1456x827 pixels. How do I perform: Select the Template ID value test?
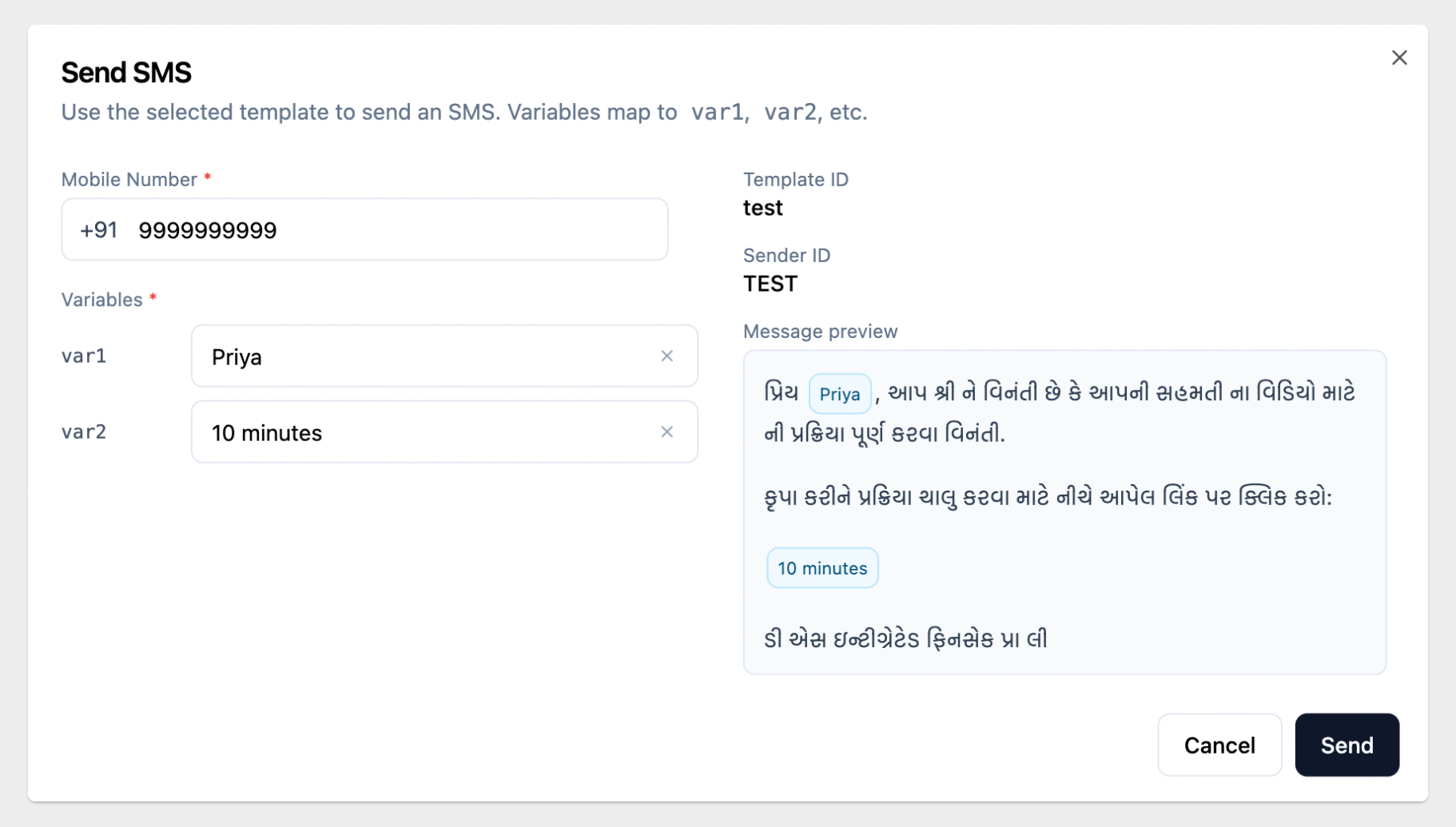(762, 208)
